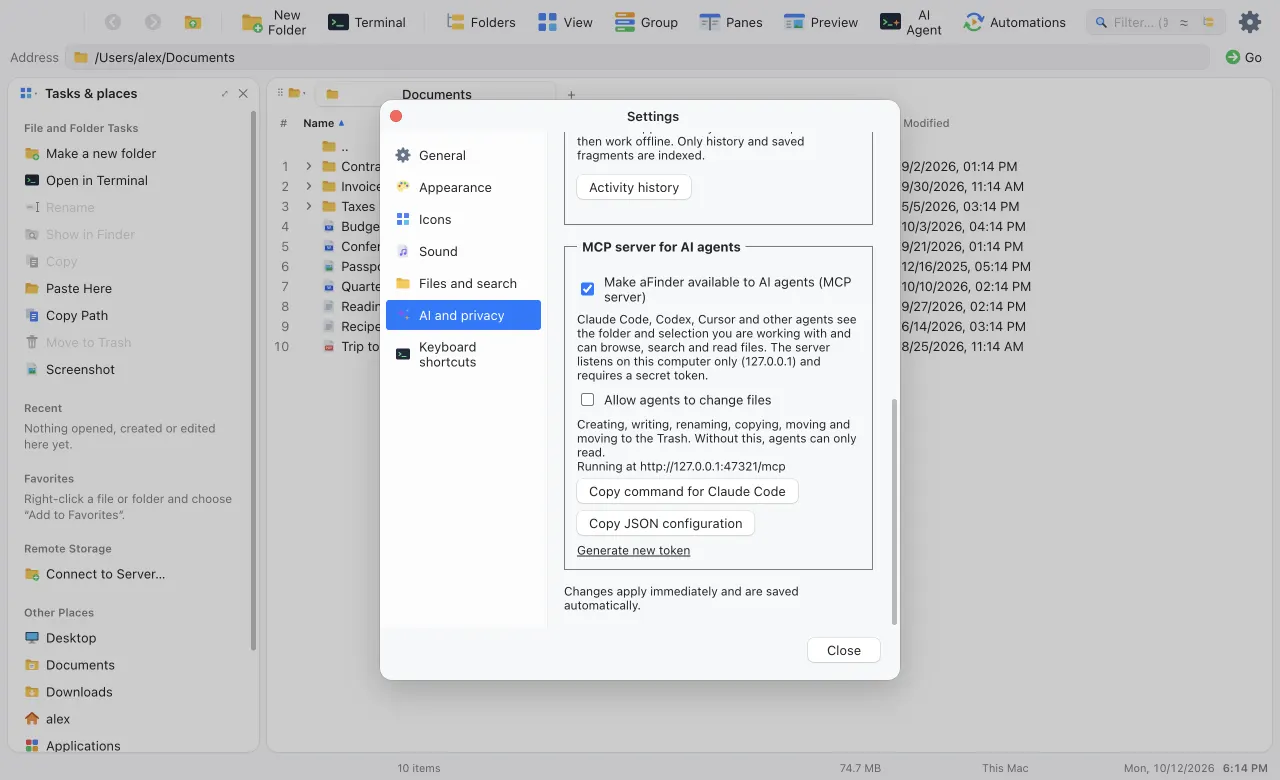The width and height of the screenshot is (1280, 780).
Task: Select Sound in Settings sidebar
Action: tap(463, 251)
